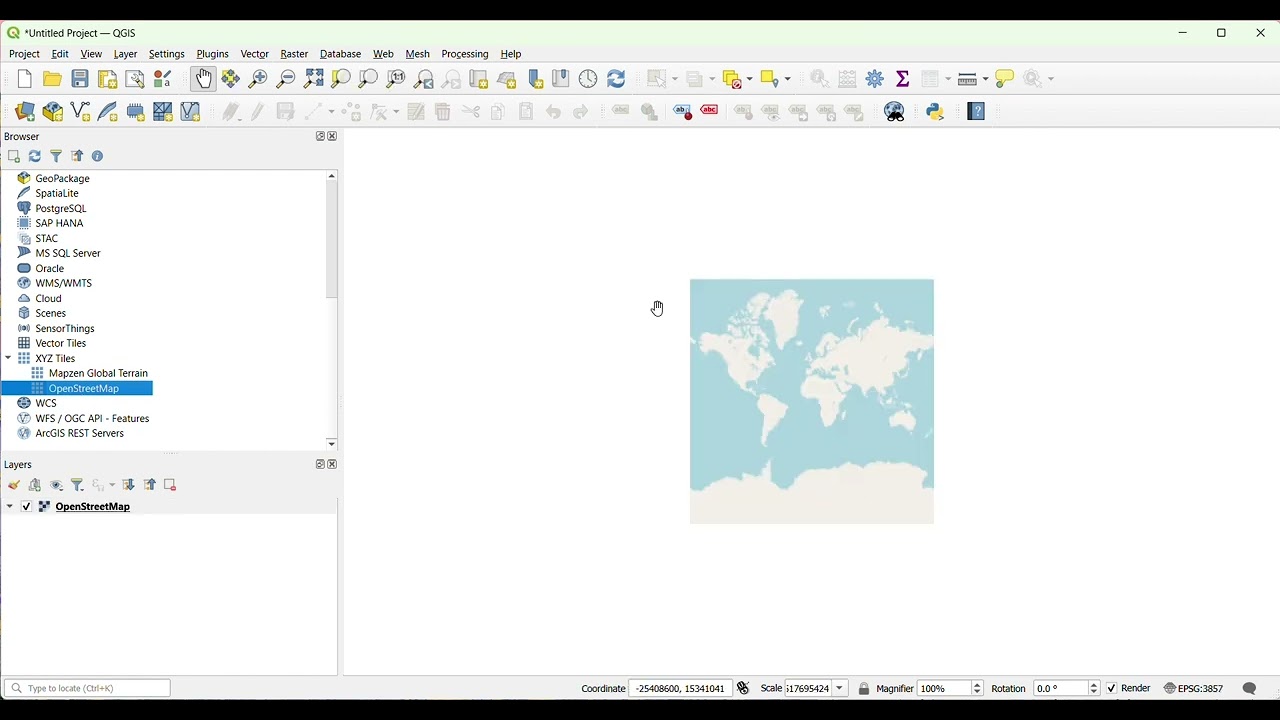Refresh the Browser panel
The width and height of the screenshot is (1280, 720).
35,156
